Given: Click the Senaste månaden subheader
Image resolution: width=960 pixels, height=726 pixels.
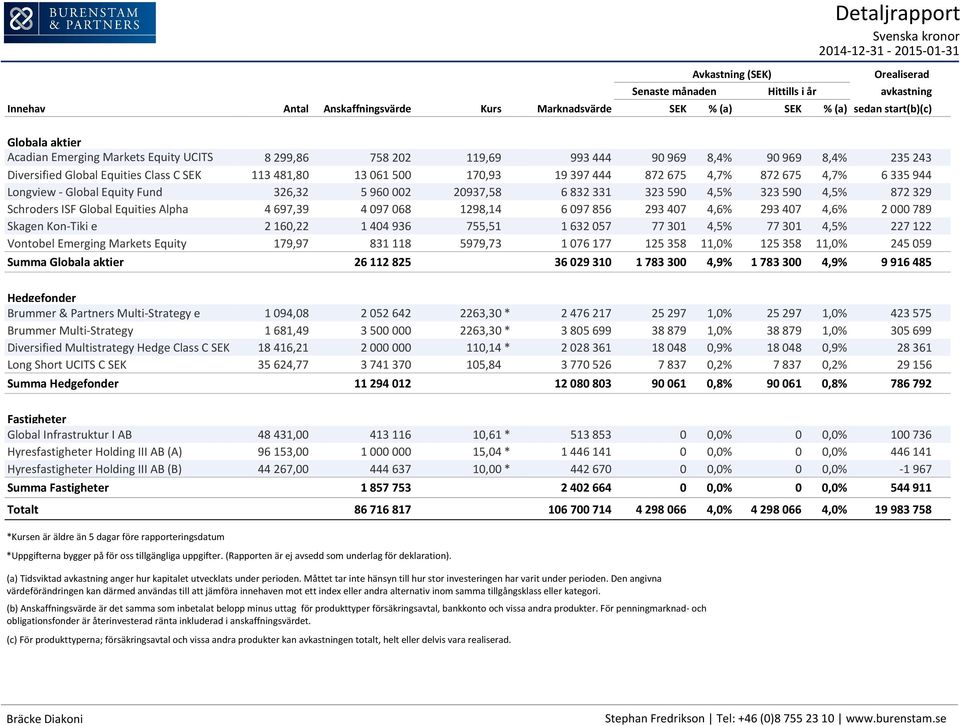Looking at the screenshot, I should (x=673, y=92).
